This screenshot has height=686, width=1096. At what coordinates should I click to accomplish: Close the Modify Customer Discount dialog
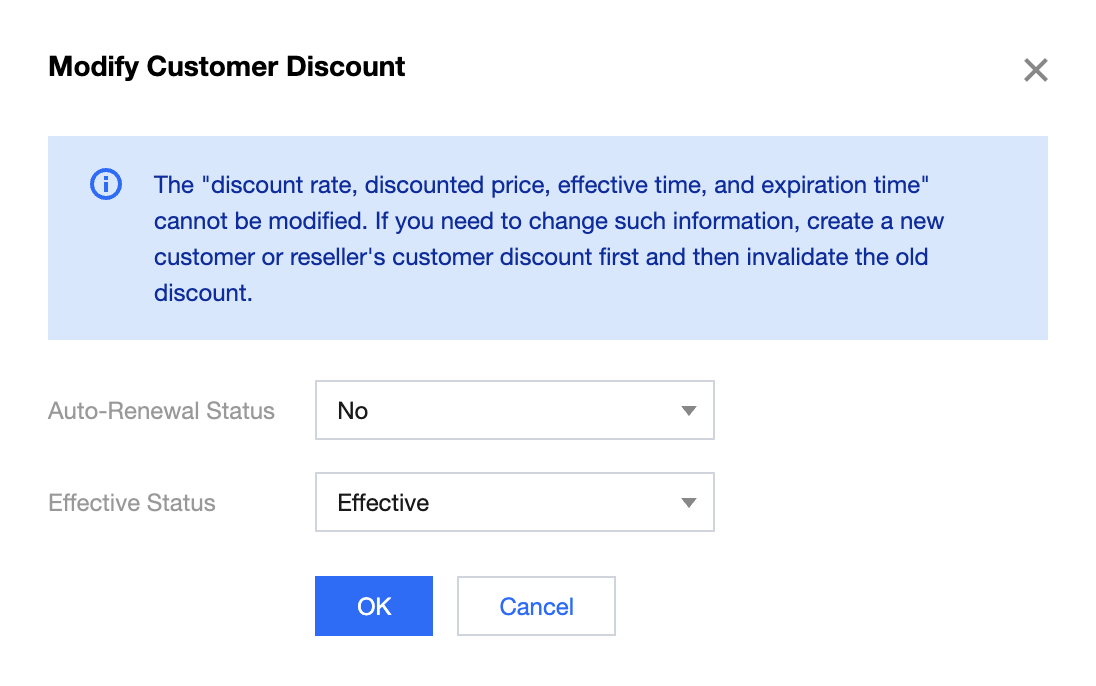click(x=1035, y=70)
